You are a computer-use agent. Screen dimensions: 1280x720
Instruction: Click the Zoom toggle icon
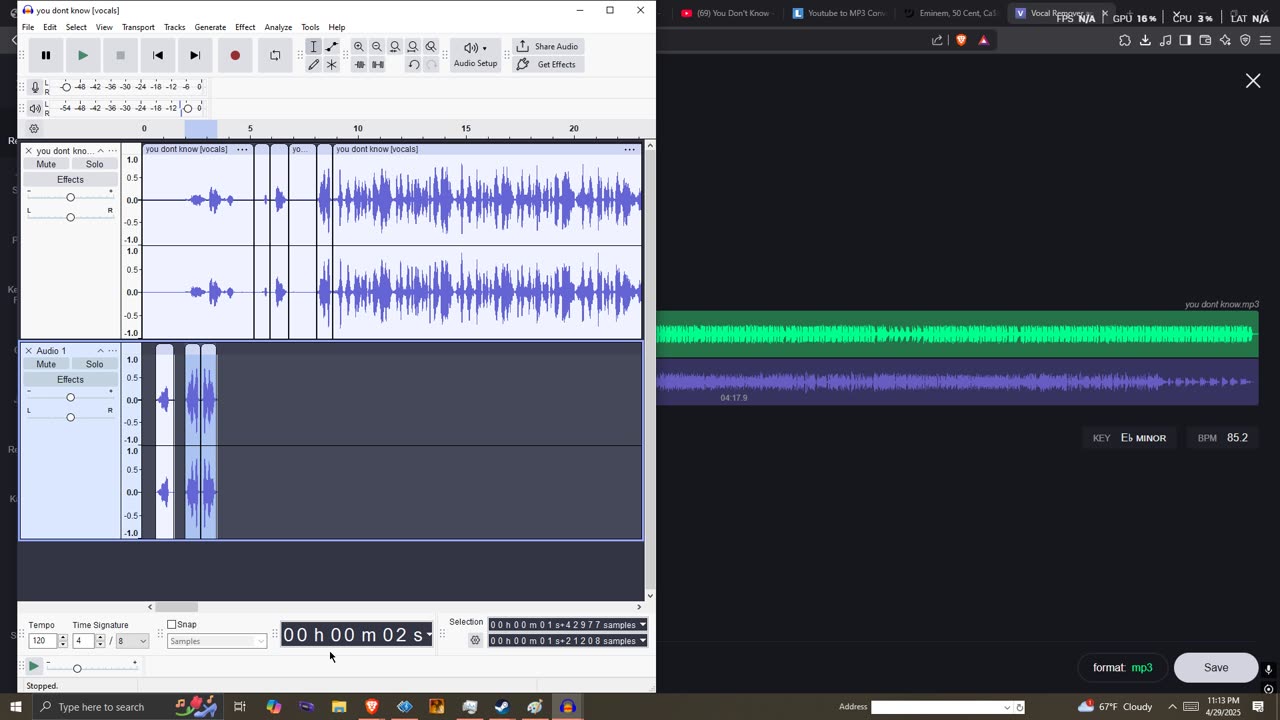pos(431,47)
